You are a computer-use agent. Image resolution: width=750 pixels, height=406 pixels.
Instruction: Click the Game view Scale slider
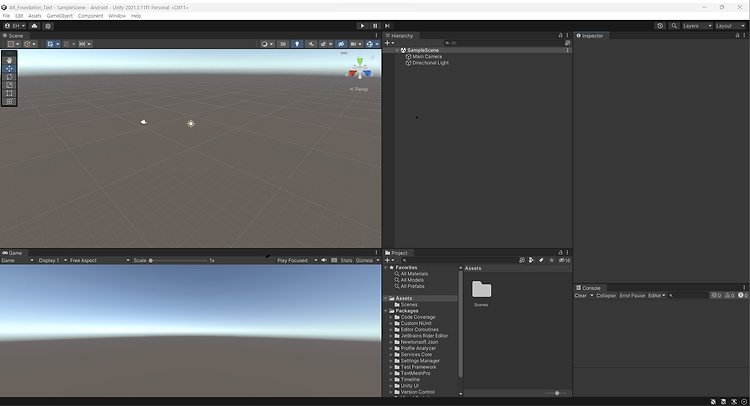click(178, 261)
